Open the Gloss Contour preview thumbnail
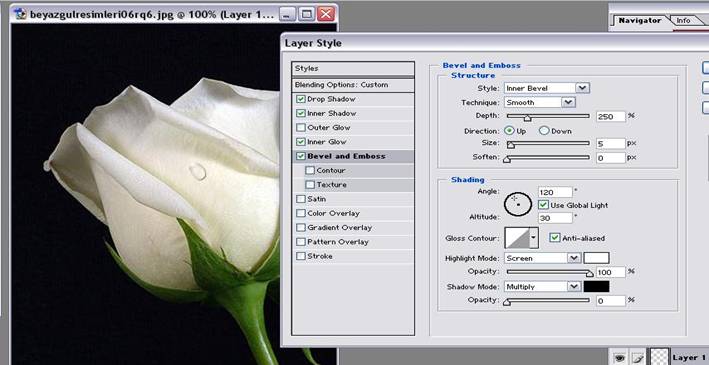The width and height of the screenshot is (709, 365). click(517, 238)
